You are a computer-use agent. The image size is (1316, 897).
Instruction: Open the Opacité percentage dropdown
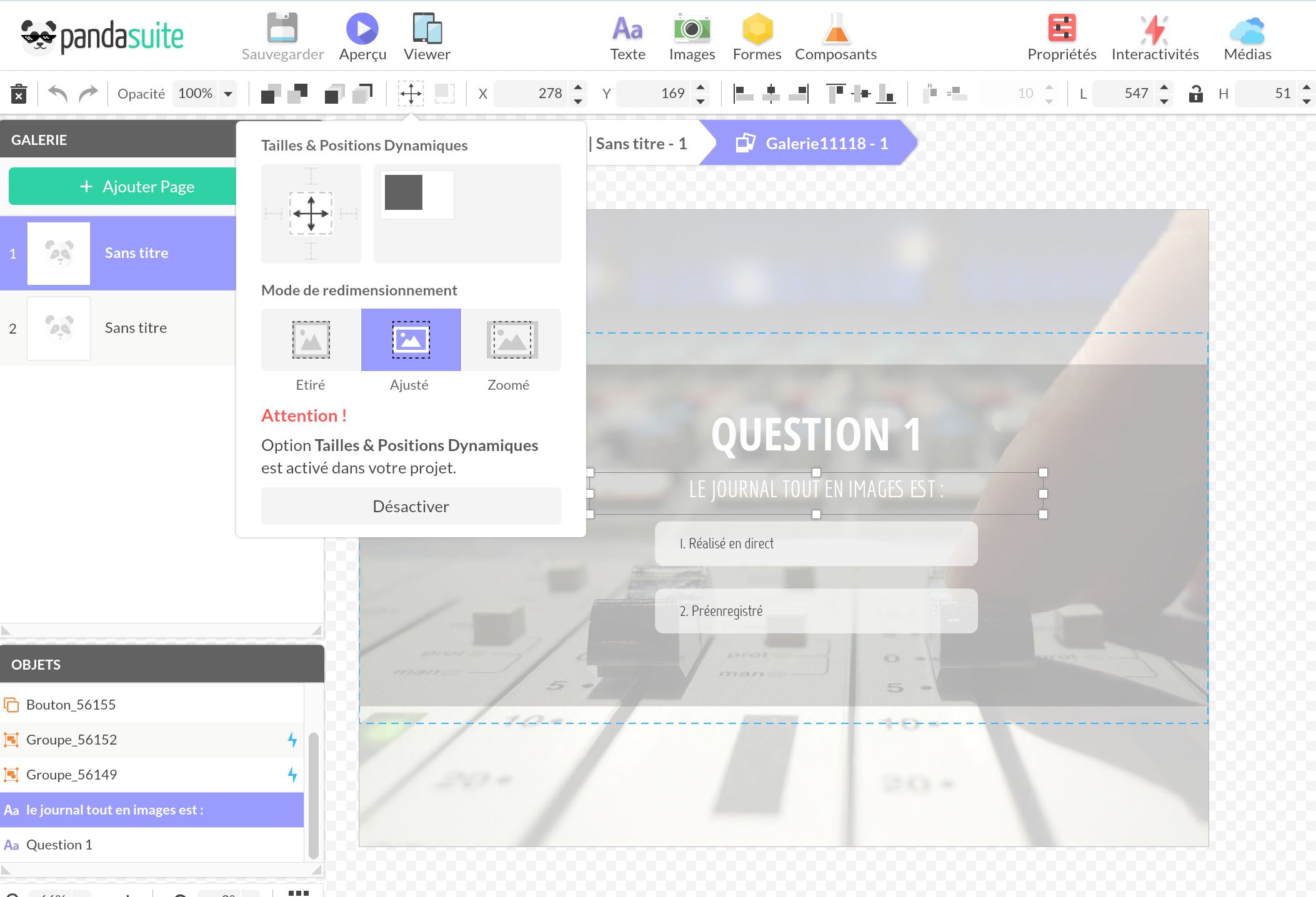228,94
